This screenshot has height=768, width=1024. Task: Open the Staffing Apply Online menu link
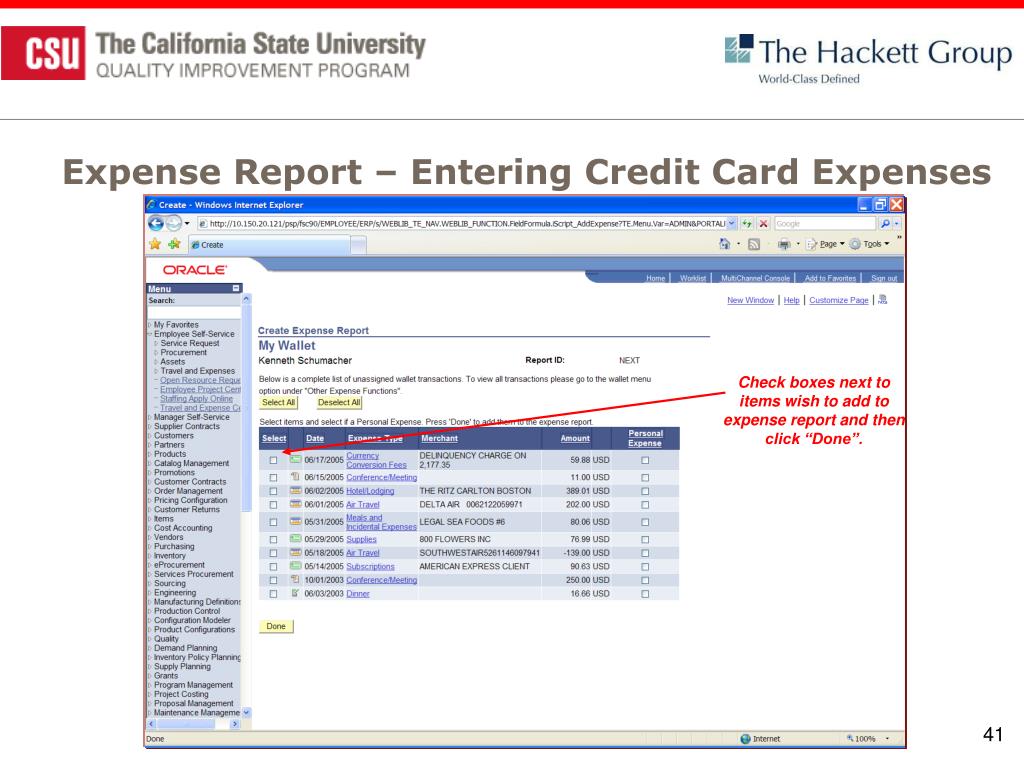tap(196, 398)
